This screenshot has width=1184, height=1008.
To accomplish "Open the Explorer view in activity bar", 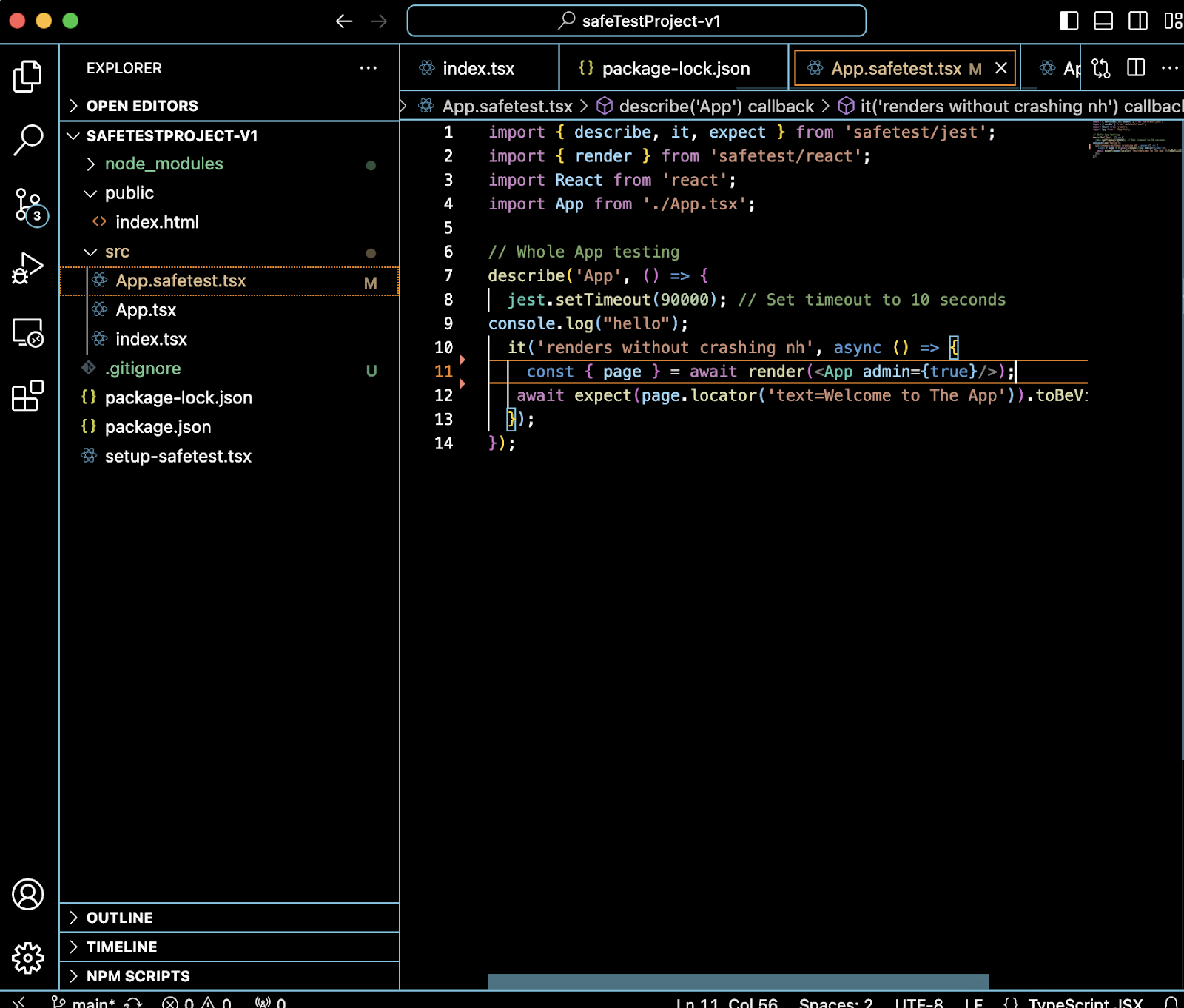I will click(x=28, y=76).
